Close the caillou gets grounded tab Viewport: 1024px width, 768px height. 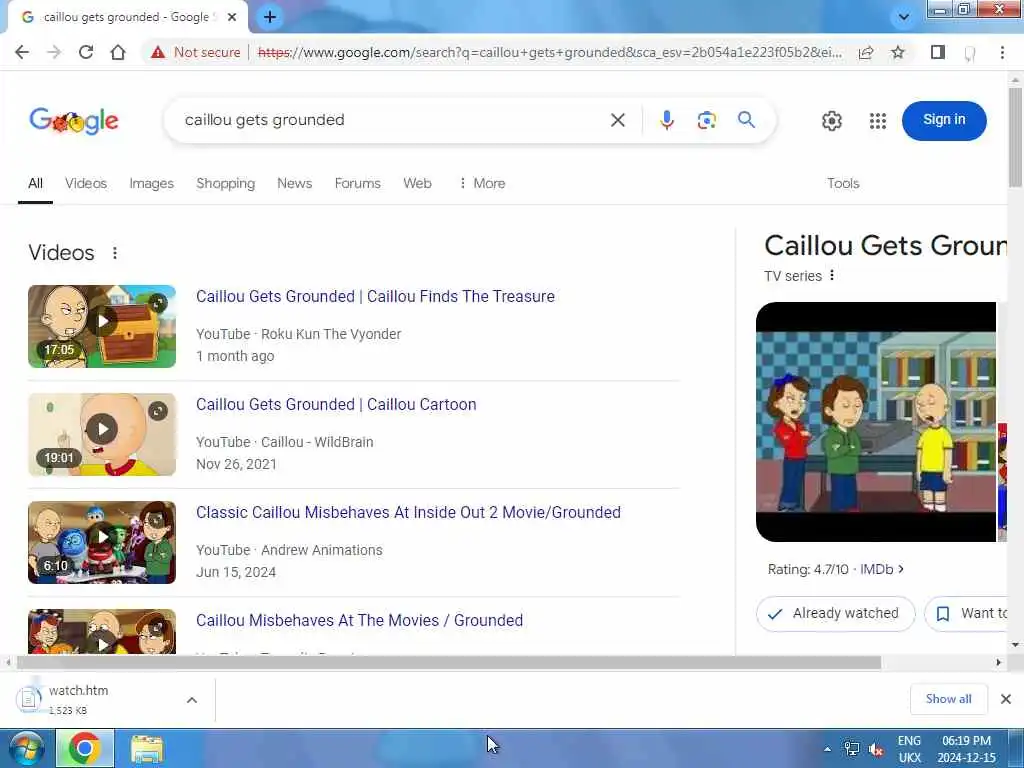(x=232, y=17)
